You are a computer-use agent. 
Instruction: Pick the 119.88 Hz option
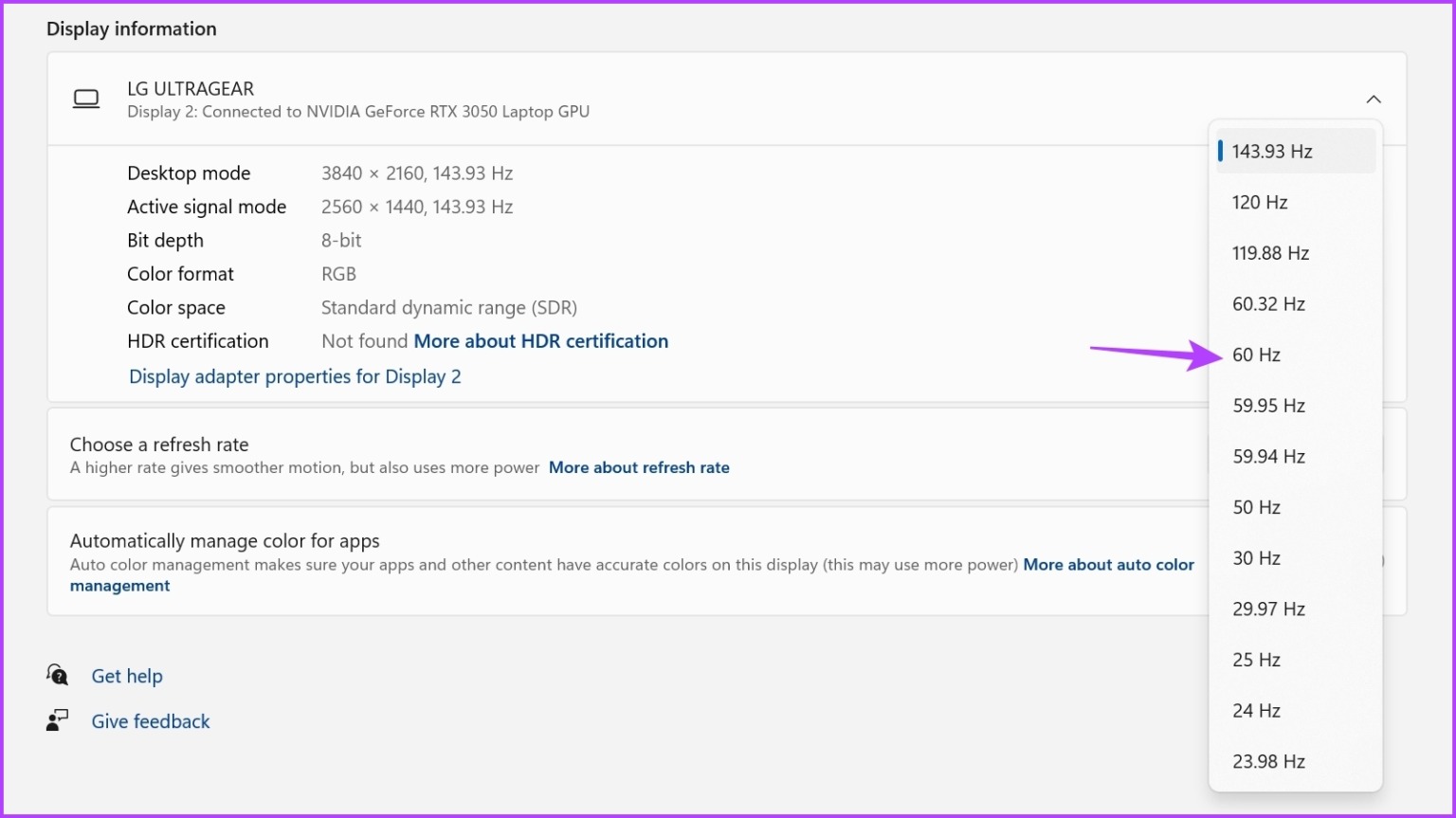(x=1270, y=253)
